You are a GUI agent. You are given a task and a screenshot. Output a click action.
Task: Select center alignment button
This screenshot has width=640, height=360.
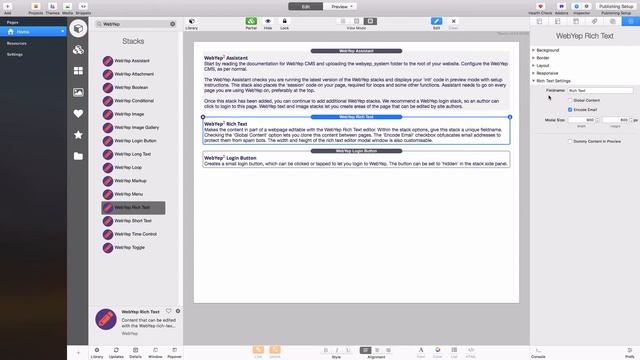point(377,350)
